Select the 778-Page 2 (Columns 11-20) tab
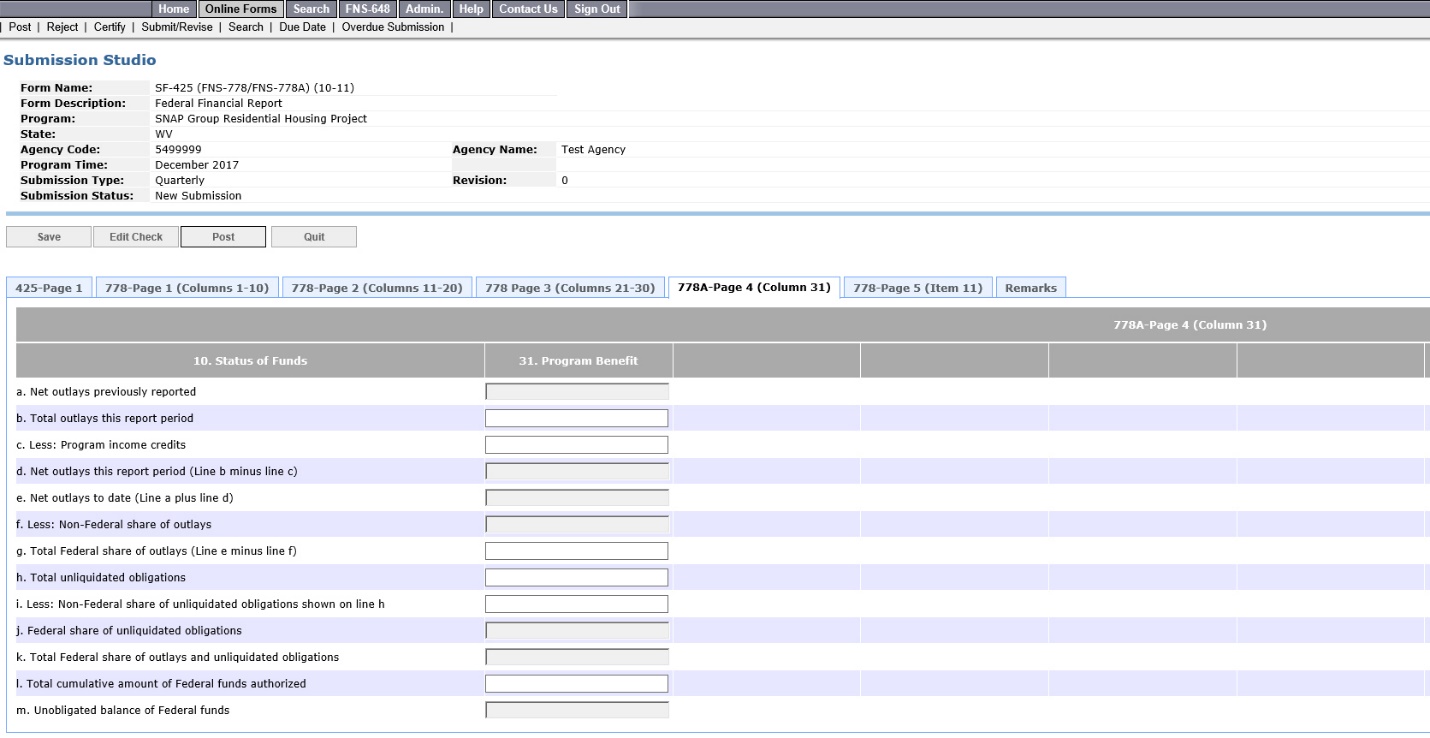1430x738 pixels. (376, 288)
